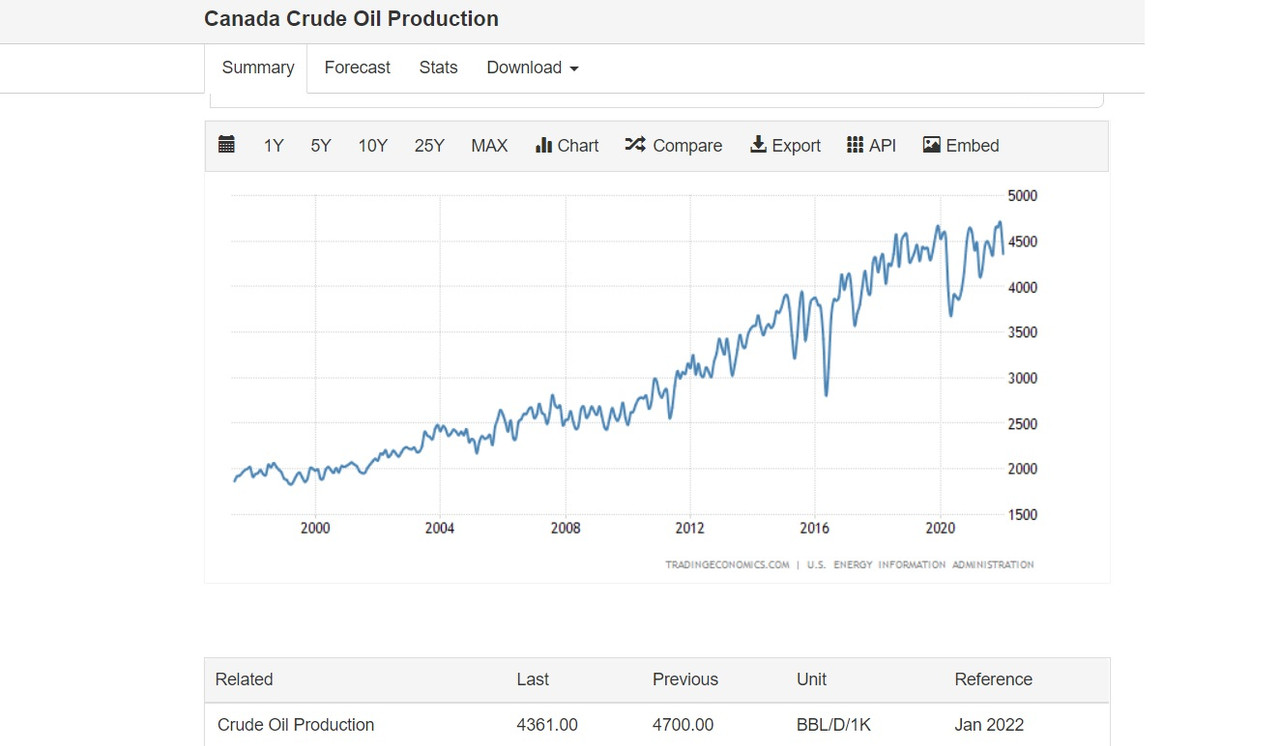
Task: Click the 2008 x-axis label
Action: tap(565, 528)
